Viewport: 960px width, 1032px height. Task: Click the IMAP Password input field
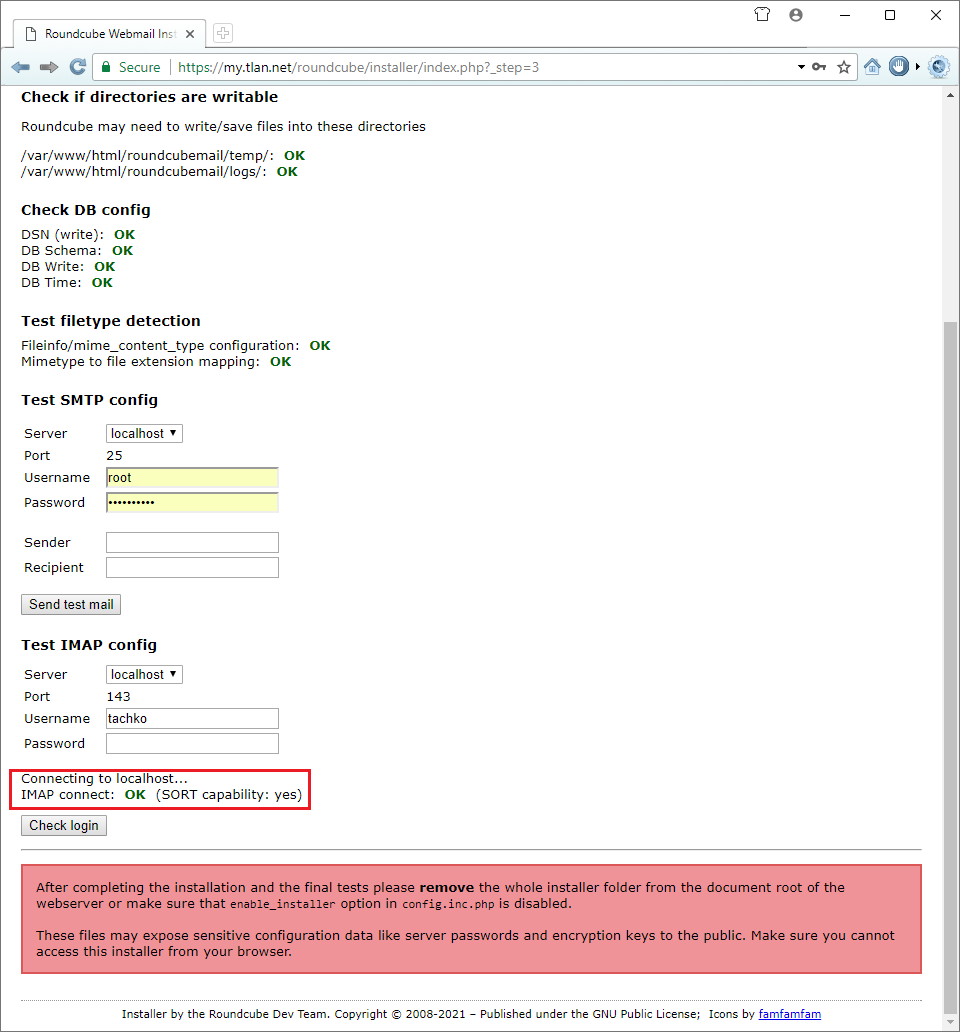tap(192, 743)
